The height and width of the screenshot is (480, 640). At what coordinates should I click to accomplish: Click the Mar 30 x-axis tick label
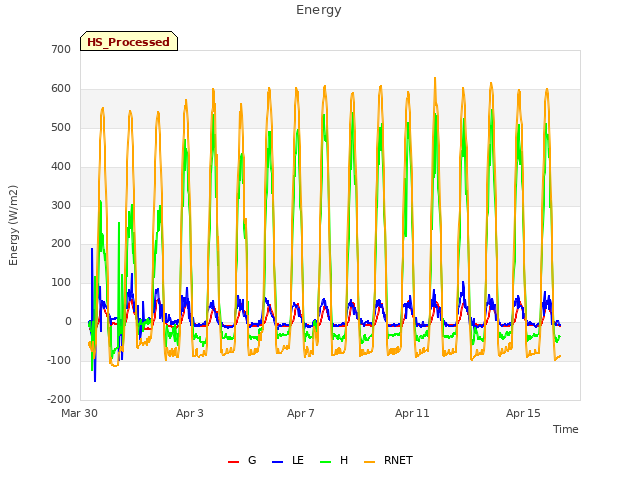click(80, 413)
